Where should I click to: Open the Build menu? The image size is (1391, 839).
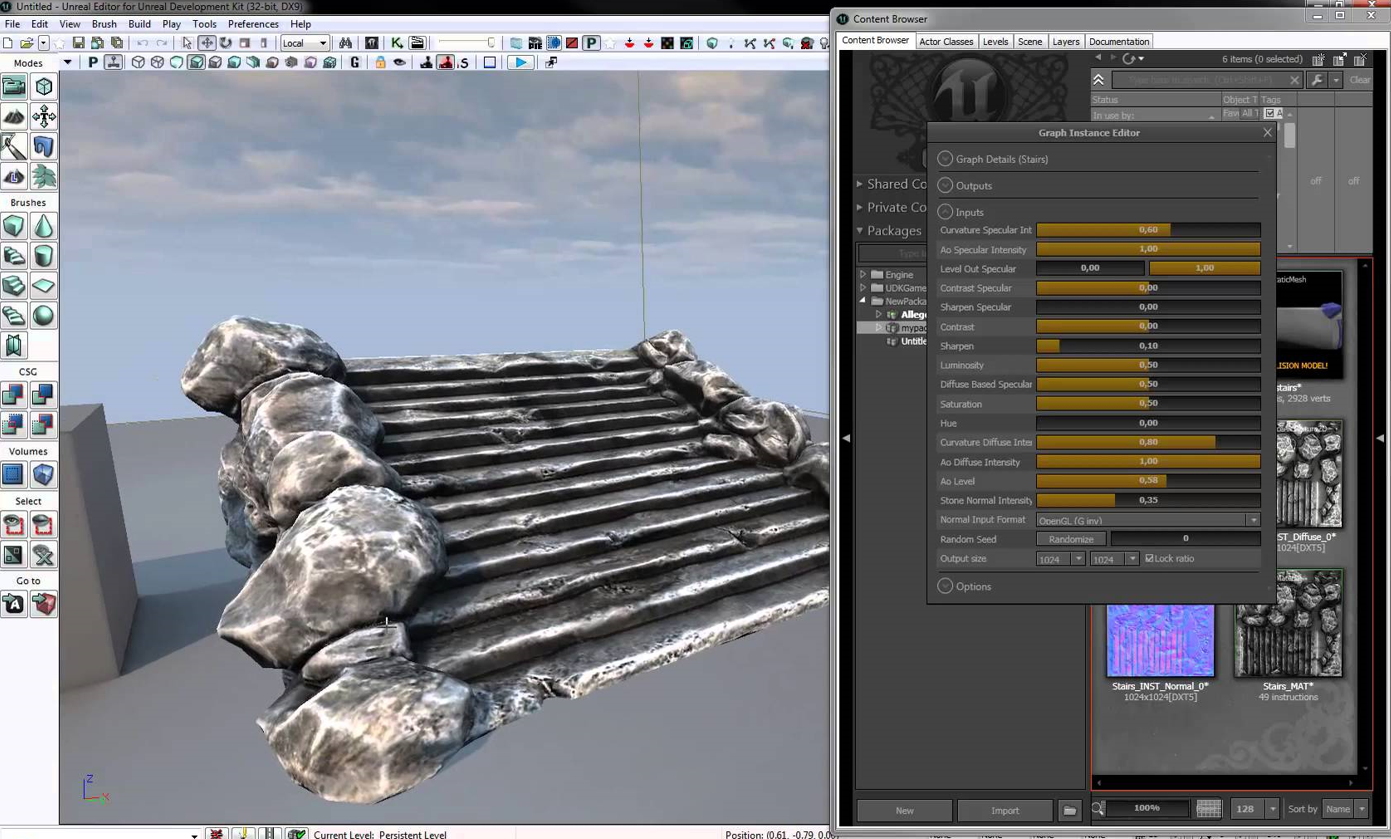coord(139,24)
